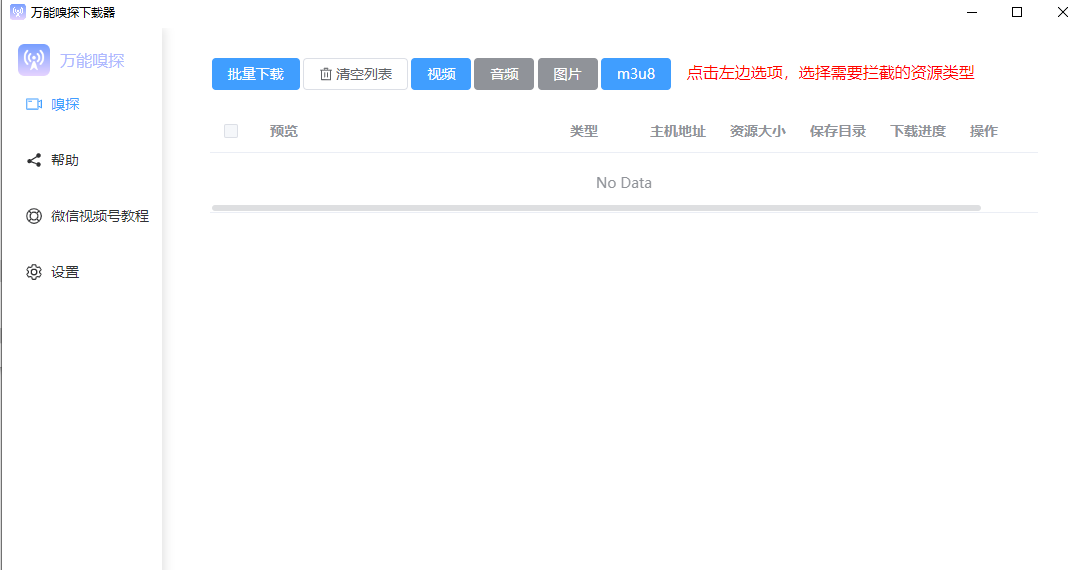The width and height of the screenshot is (1077, 570).
Task: Click the title bar app icon
Action: click(17, 12)
